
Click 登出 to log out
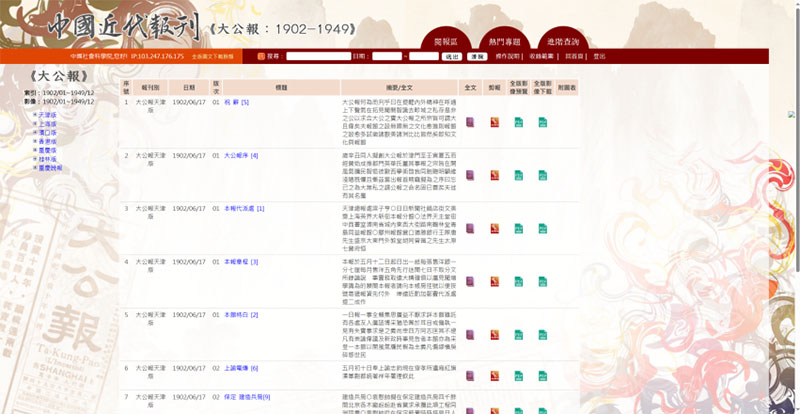pyautogui.click(x=599, y=57)
